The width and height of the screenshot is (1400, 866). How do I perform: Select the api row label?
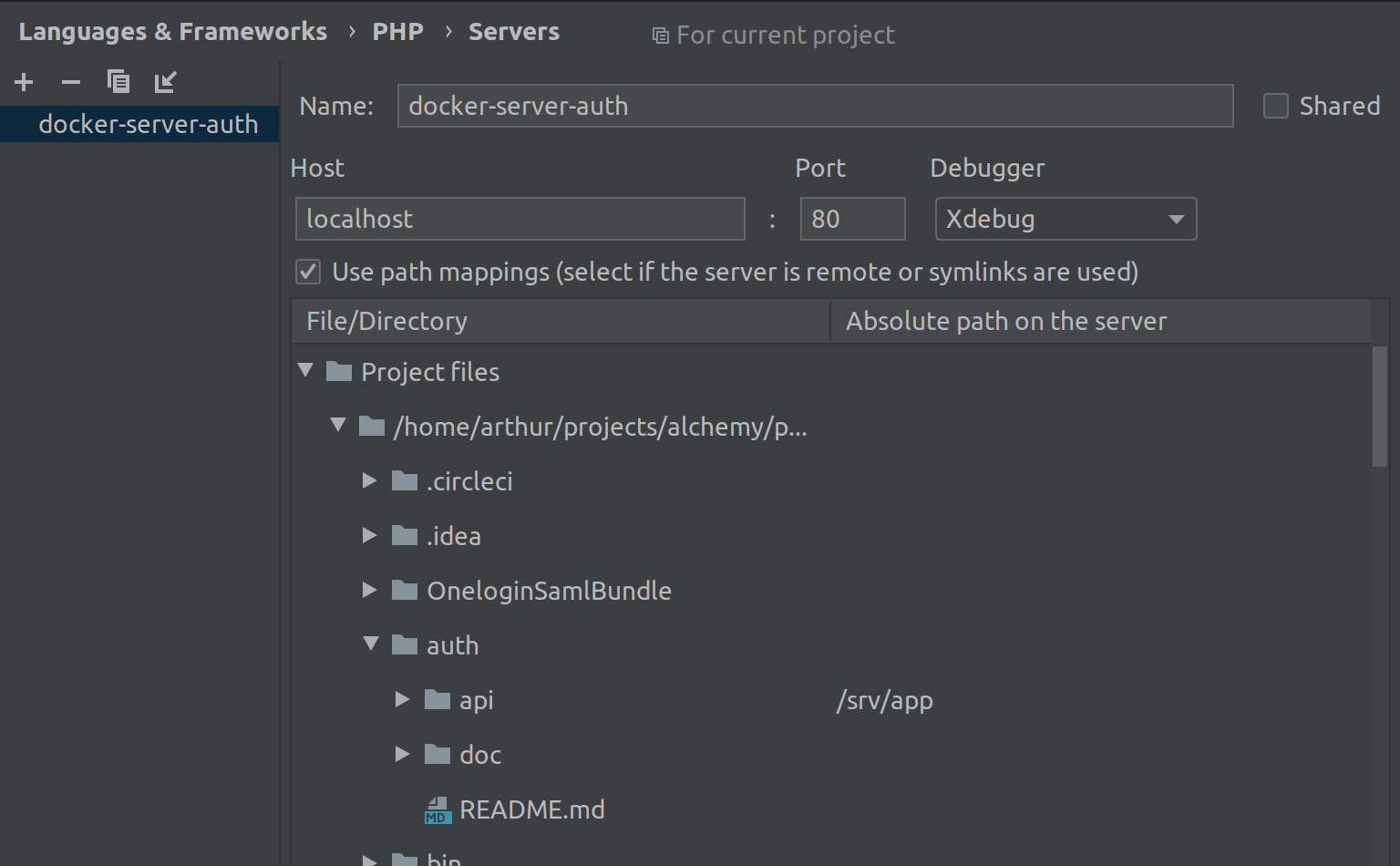pyautogui.click(x=477, y=700)
